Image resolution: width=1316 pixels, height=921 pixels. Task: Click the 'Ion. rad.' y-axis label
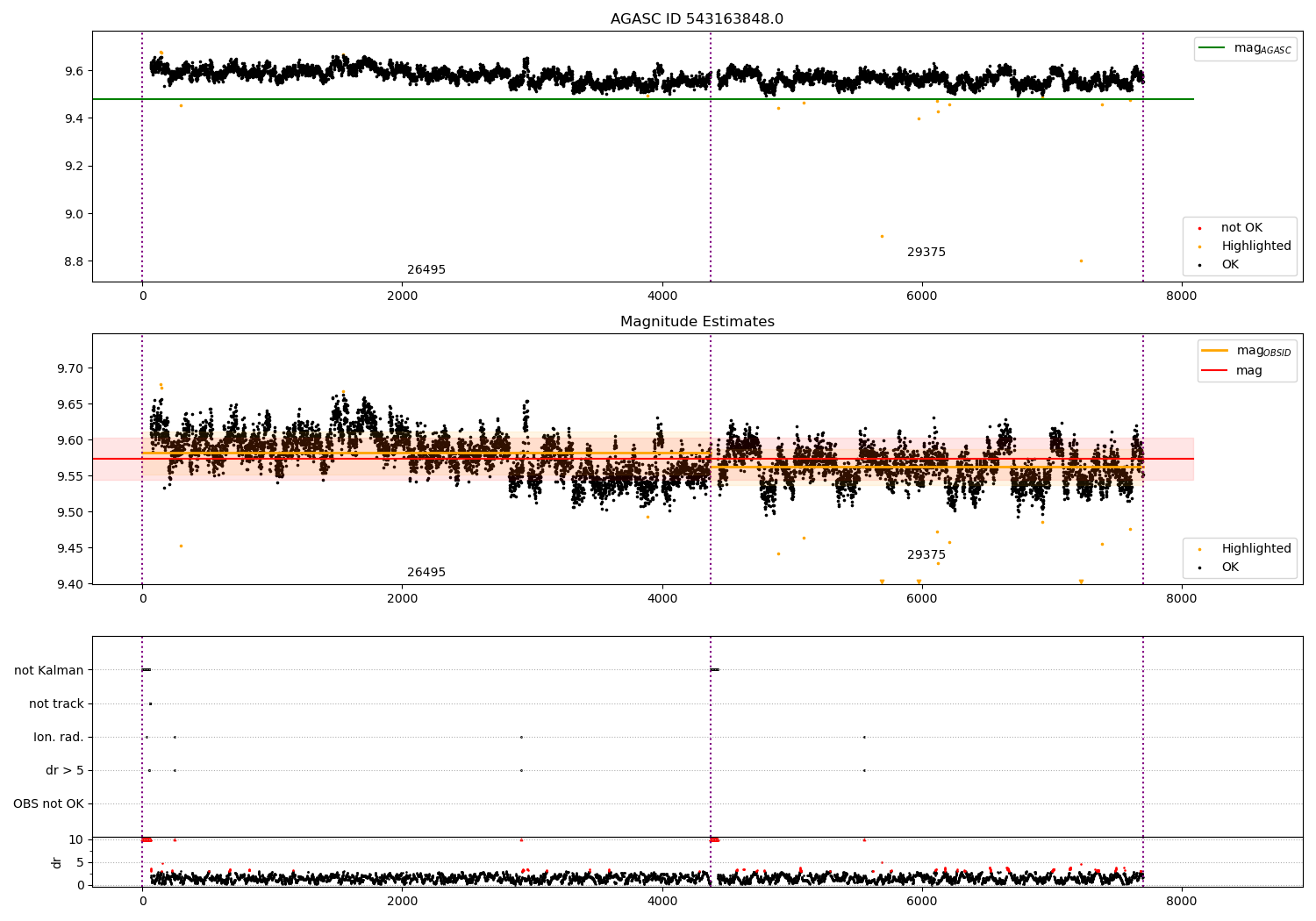pyautogui.click(x=59, y=738)
